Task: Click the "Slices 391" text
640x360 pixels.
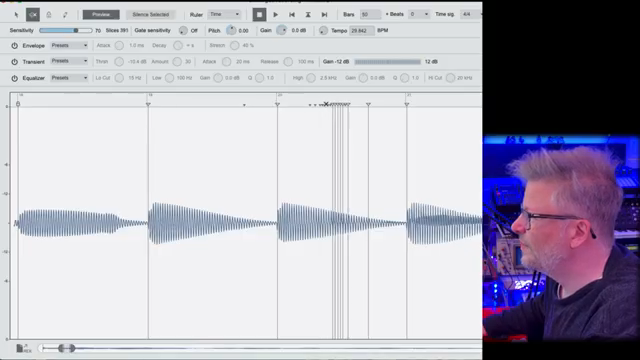Action: [117, 31]
